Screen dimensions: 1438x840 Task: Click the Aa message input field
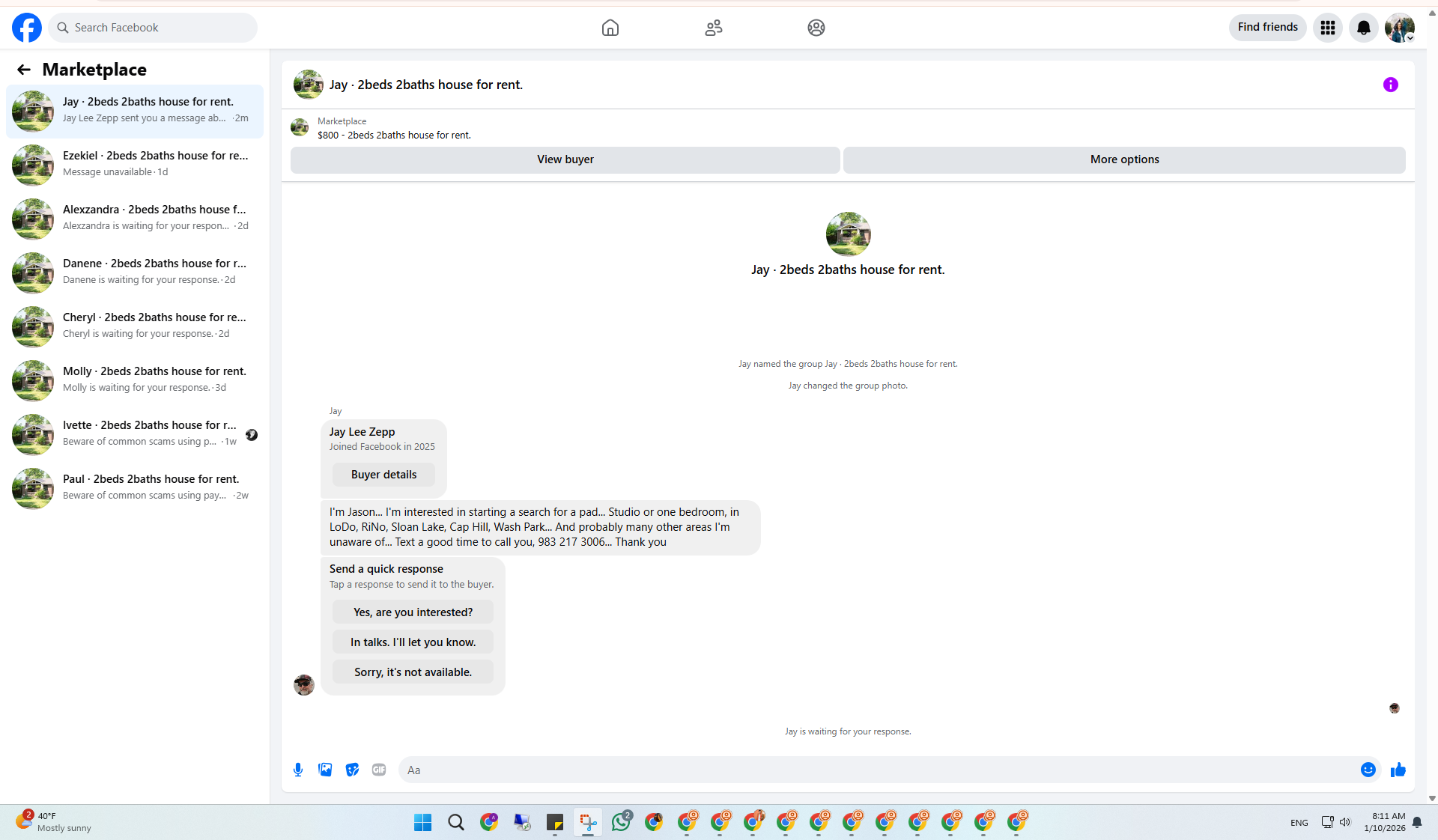coord(876,770)
